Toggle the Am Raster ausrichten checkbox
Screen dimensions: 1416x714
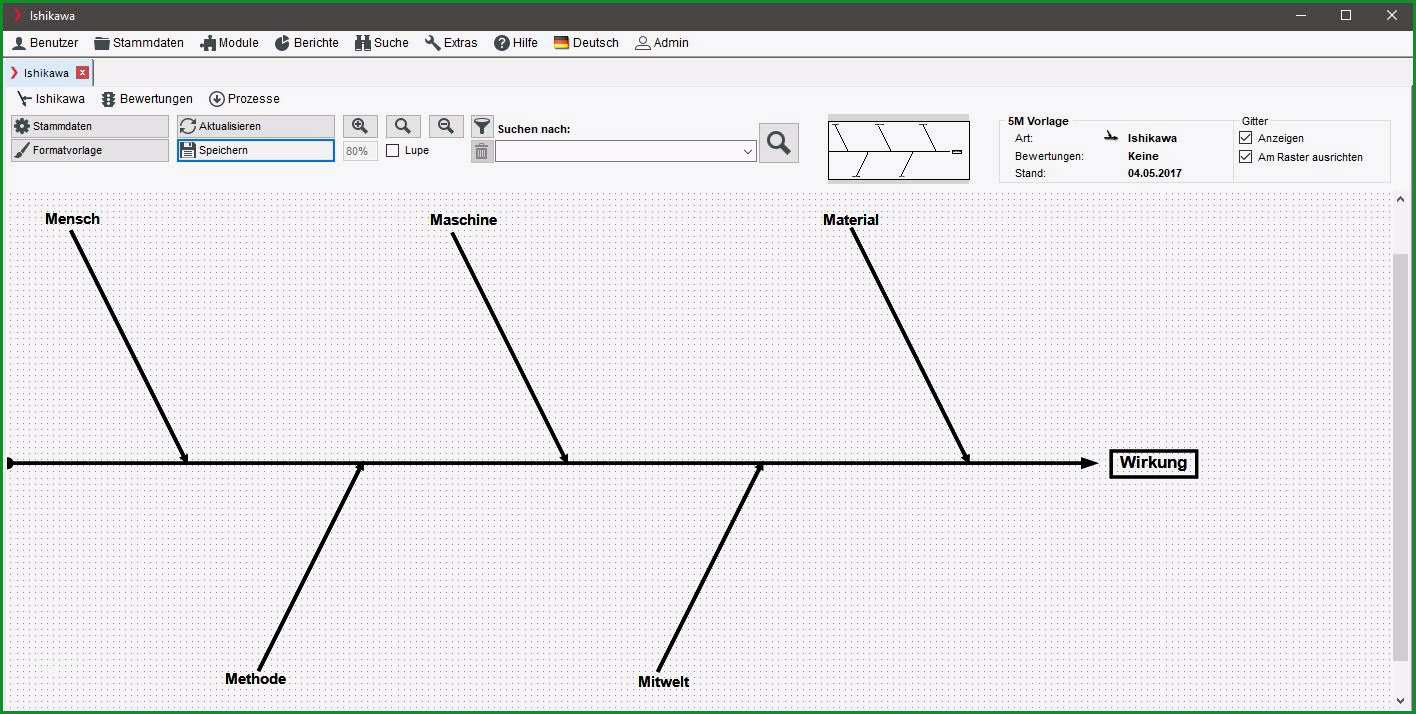(x=1246, y=157)
